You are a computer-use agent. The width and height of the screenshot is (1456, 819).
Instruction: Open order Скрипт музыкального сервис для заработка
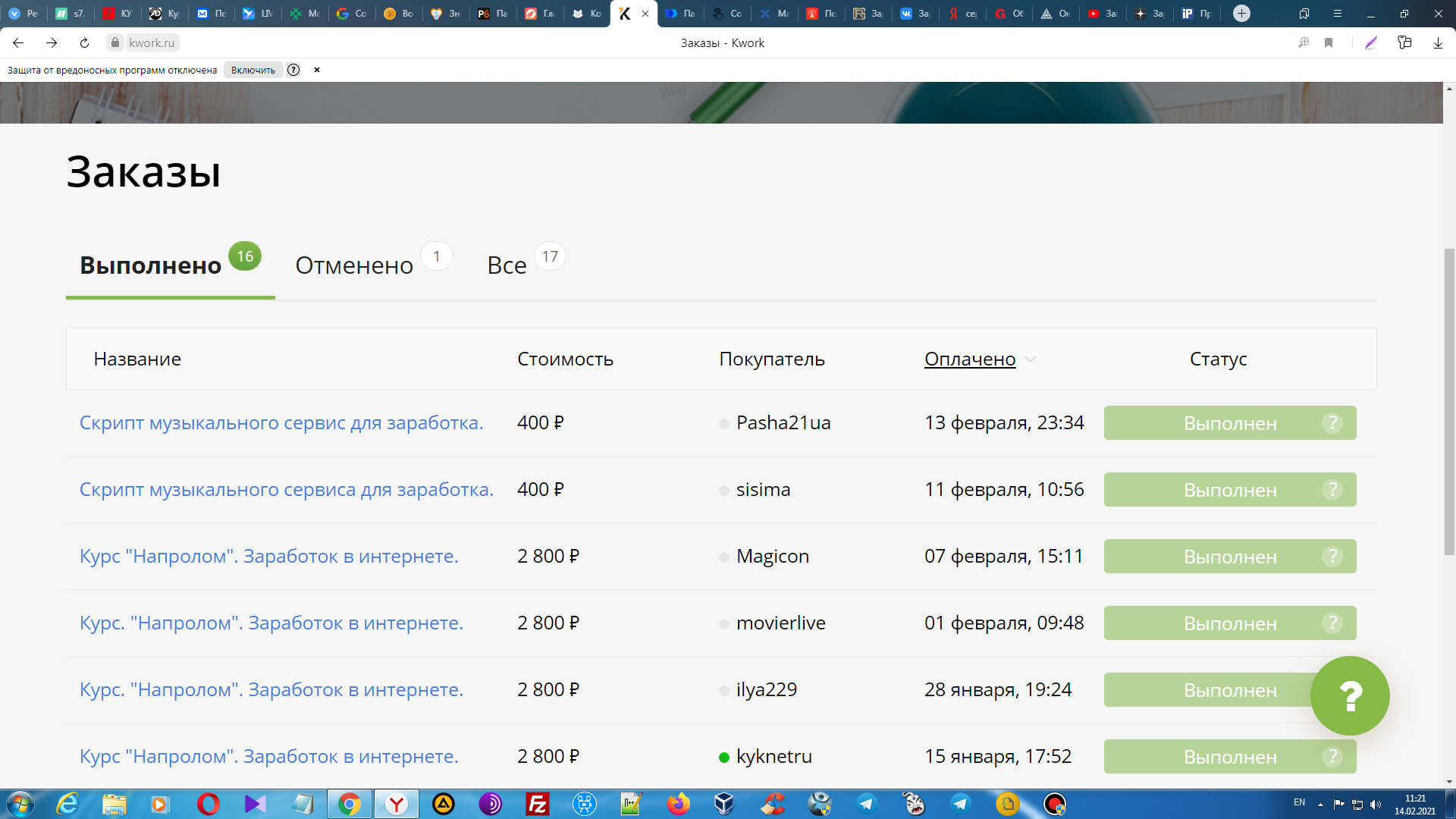click(x=281, y=423)
